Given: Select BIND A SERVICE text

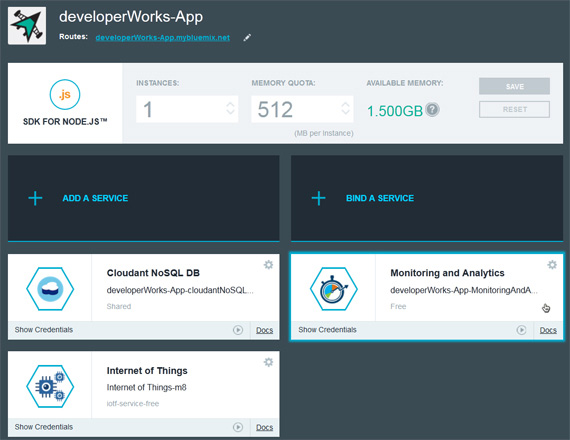Looking at the screenshot, I should point(380,198).
